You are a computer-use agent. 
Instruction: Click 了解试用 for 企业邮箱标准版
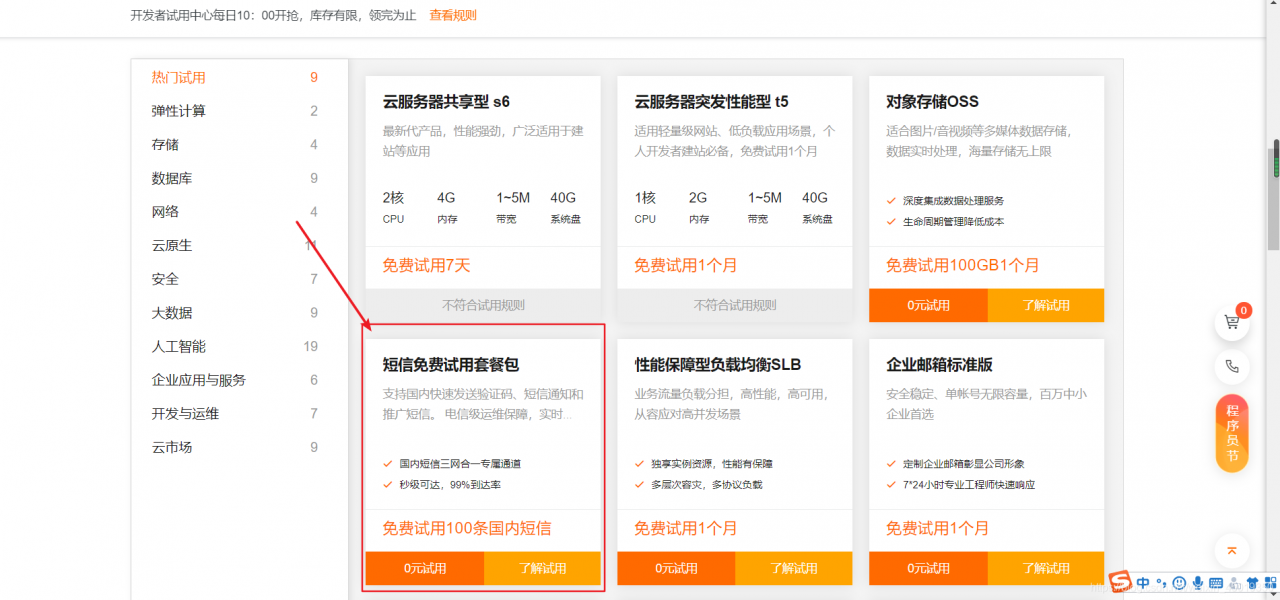(1046, 568)
